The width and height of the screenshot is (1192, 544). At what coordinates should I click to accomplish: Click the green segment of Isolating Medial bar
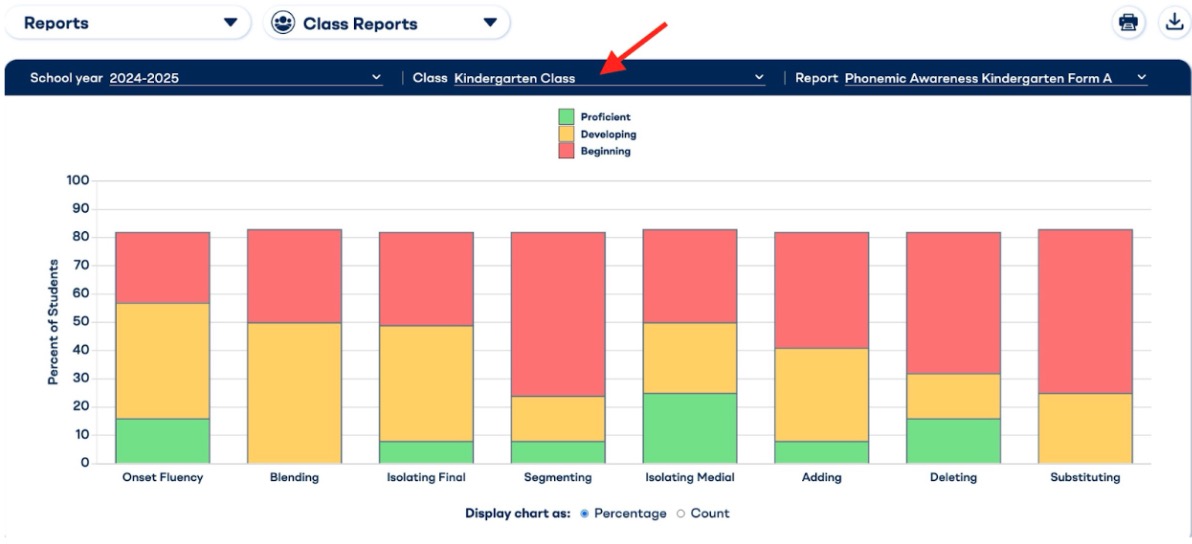click(x=690, y=428)
